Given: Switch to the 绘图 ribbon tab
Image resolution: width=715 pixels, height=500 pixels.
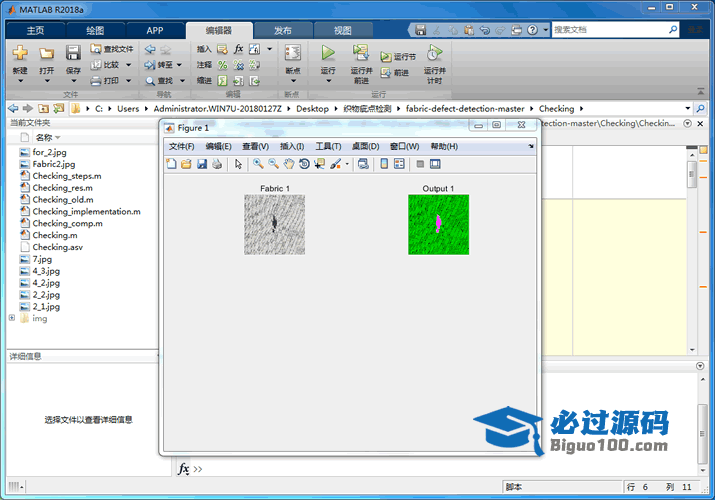Looking at the screenshot, I should (x=95, y=31).
